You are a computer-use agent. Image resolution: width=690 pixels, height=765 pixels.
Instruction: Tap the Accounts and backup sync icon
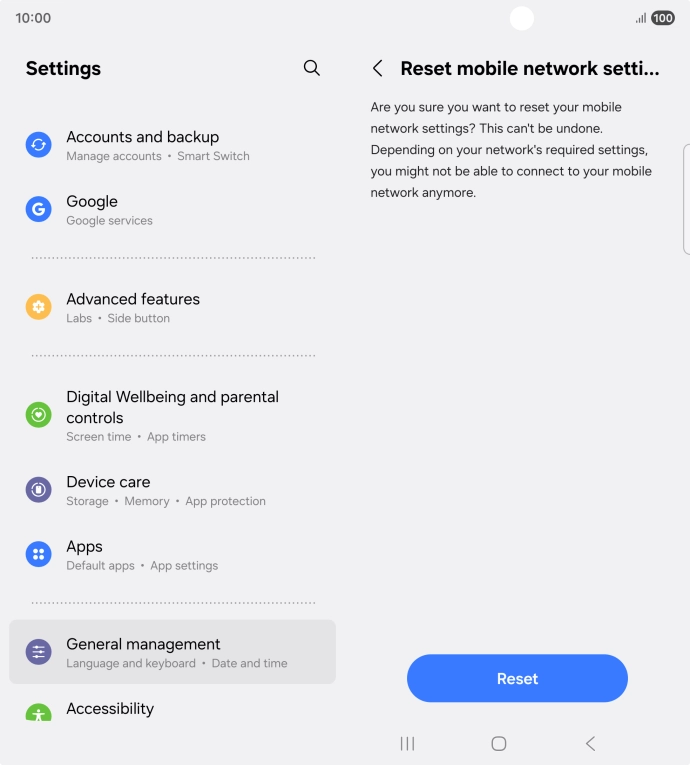[x=39, y=145]
